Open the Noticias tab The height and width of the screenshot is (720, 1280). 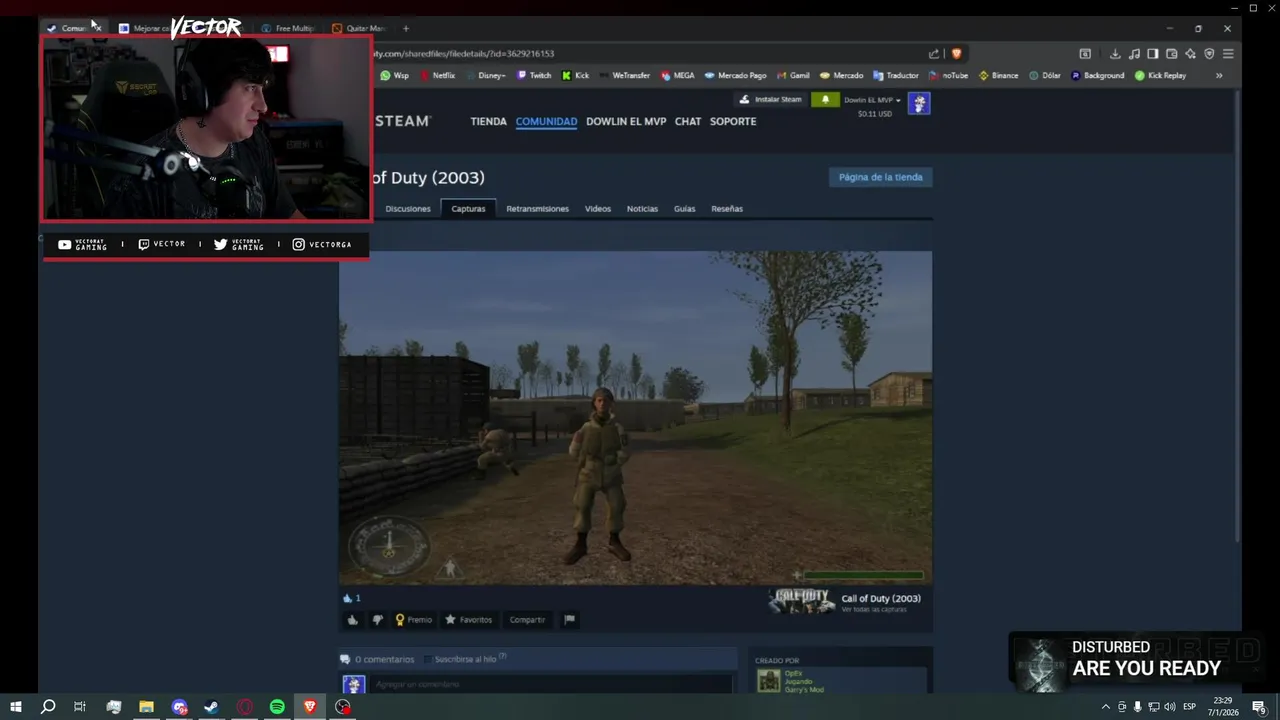point(642,209)
